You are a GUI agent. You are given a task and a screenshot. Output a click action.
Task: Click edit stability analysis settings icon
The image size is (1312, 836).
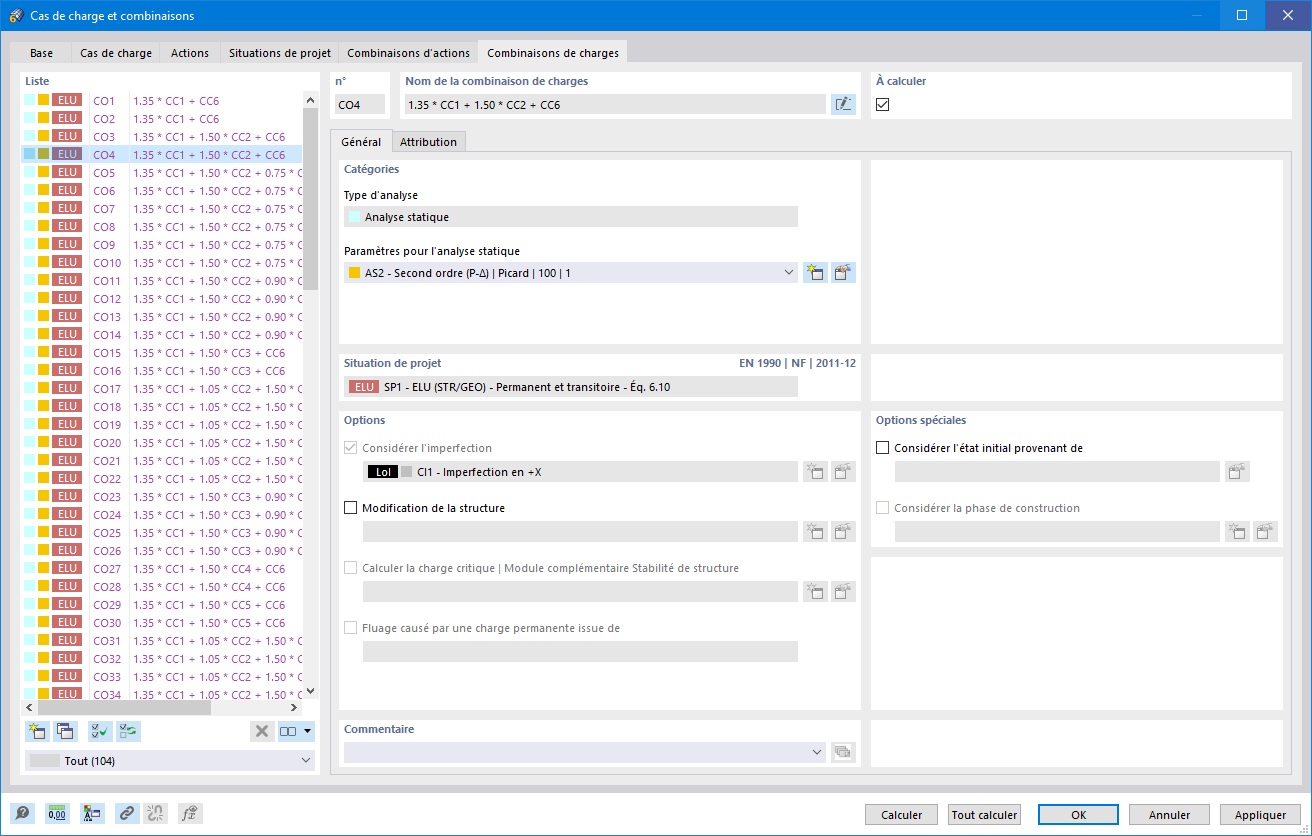click(844, 592)
